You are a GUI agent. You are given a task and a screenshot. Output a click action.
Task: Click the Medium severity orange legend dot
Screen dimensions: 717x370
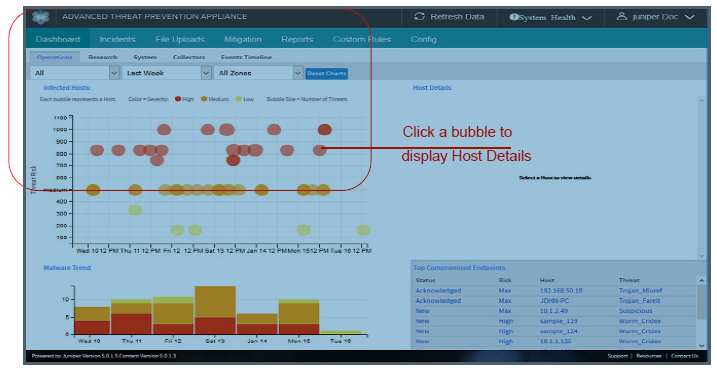point(204,99)
